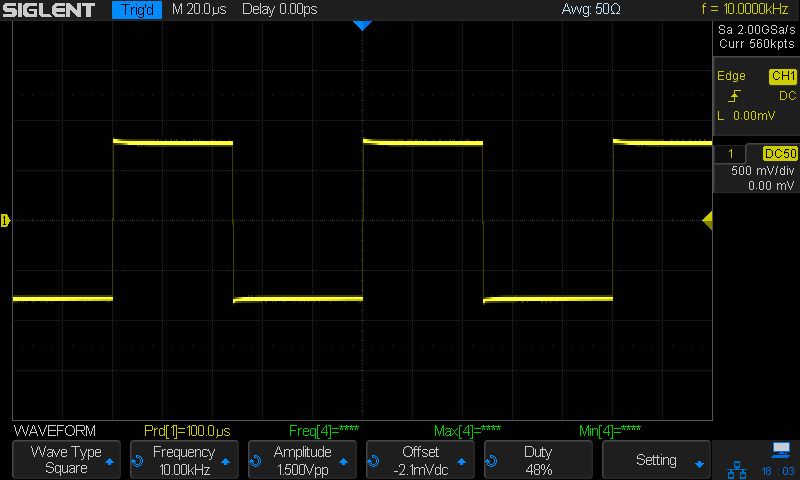The image size is (800, 480).
Task: Click the yellow trigger level arrow on right
Action: [708, 220]
